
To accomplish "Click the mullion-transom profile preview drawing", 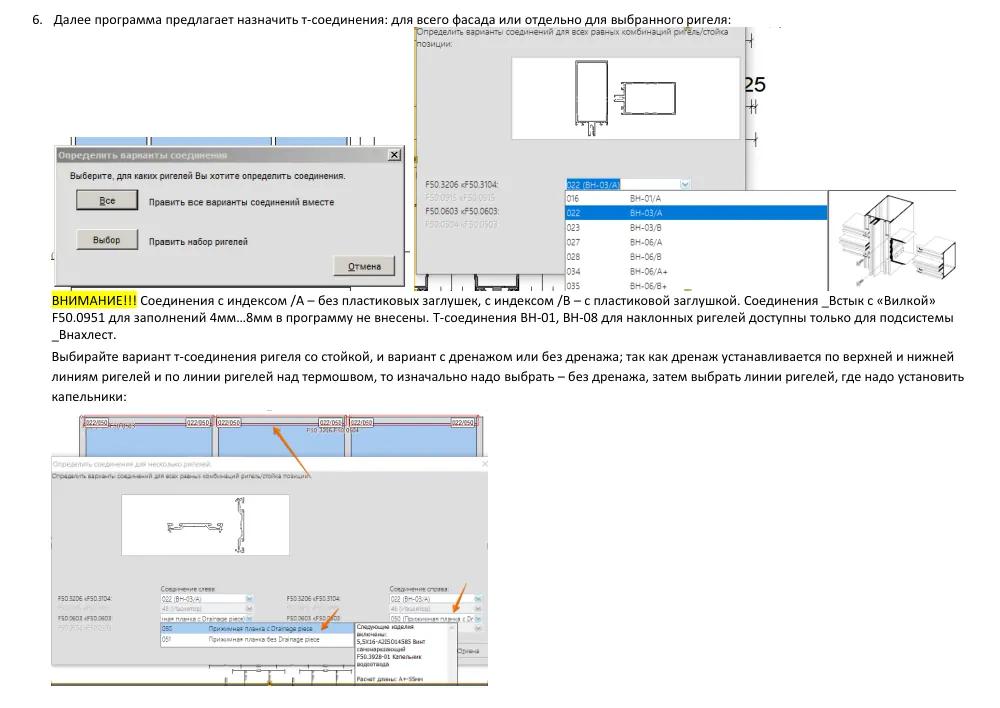I will click(625, 98).
